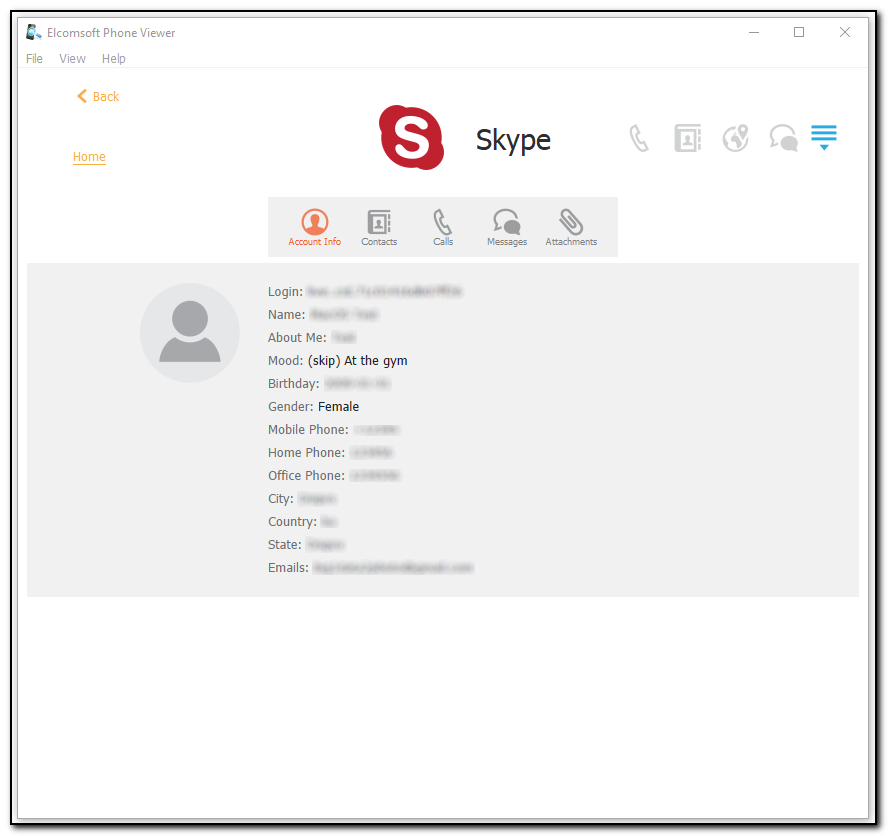The image size is (888, 836).
Task: Open the phone calls icon at top right
Action: (x=639, y=137)
